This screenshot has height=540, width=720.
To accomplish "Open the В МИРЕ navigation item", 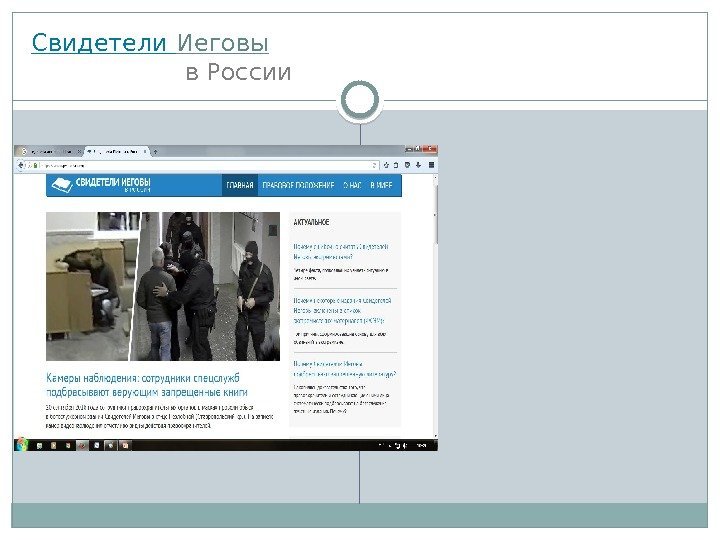I will pyautogui.click(x=381, y=185).
